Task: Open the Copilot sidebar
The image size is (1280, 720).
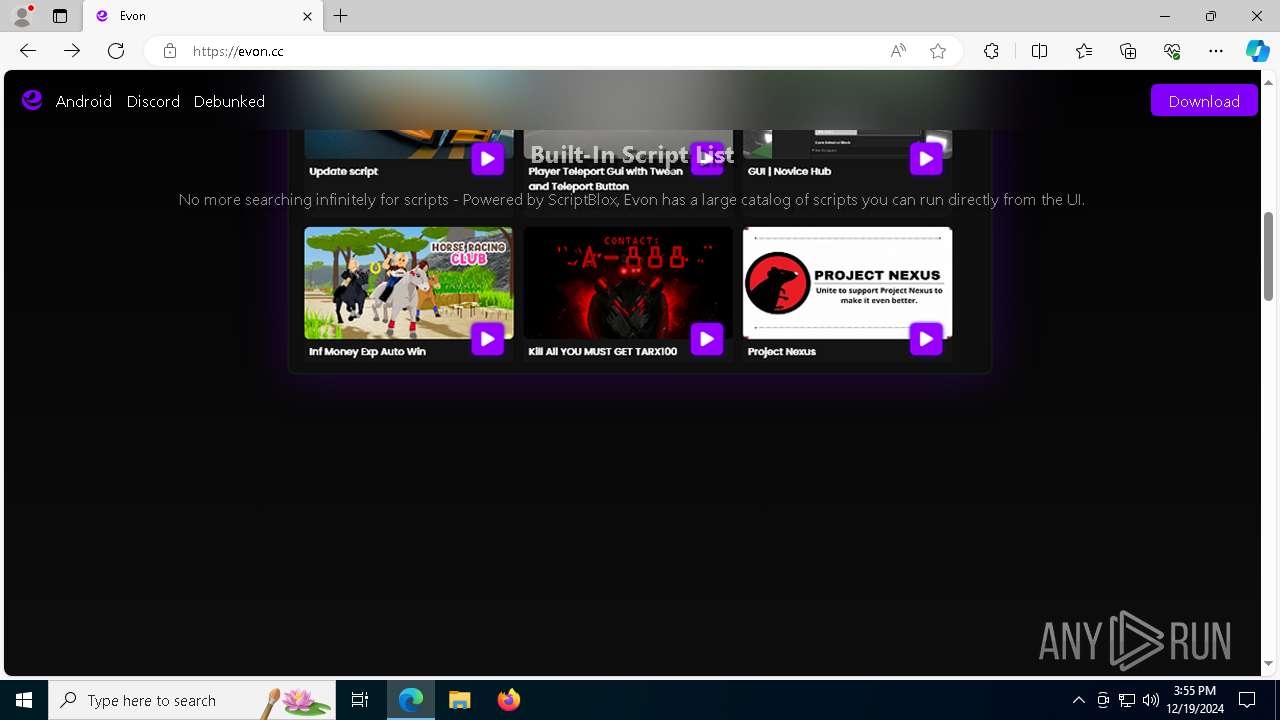Action: (x=1257, y=51)
